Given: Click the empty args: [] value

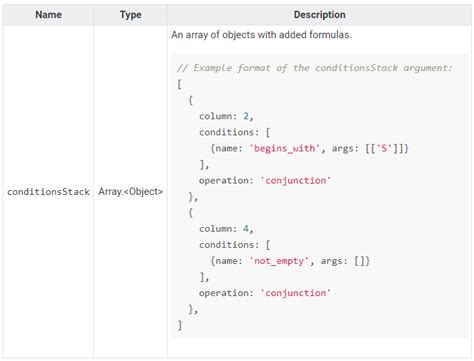Looking at the screenshot, I should tap(360, 261).
